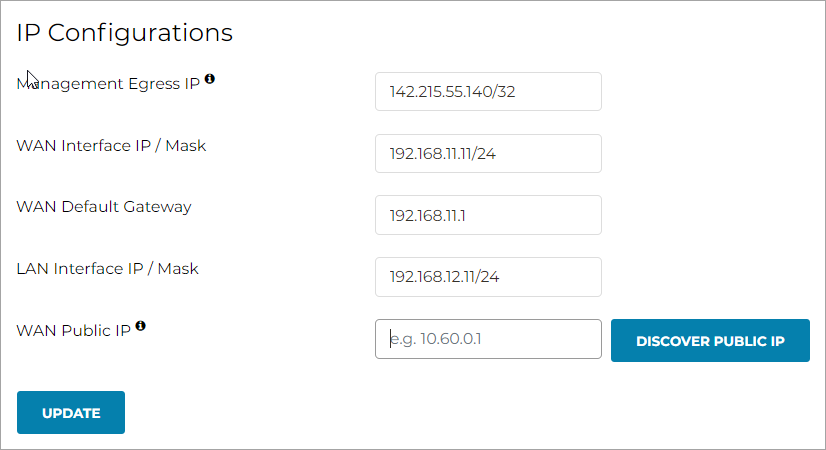This screenshot has width=826, height=450.
Task: Select the WAN Default Gateway label
Action: tap(104, 207)
